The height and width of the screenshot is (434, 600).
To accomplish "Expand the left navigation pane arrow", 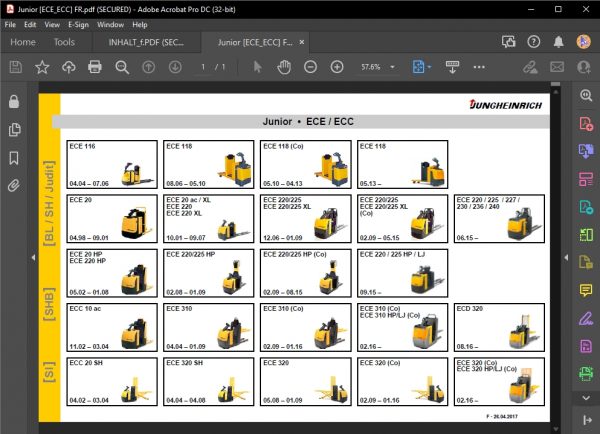I will (33, 258).
